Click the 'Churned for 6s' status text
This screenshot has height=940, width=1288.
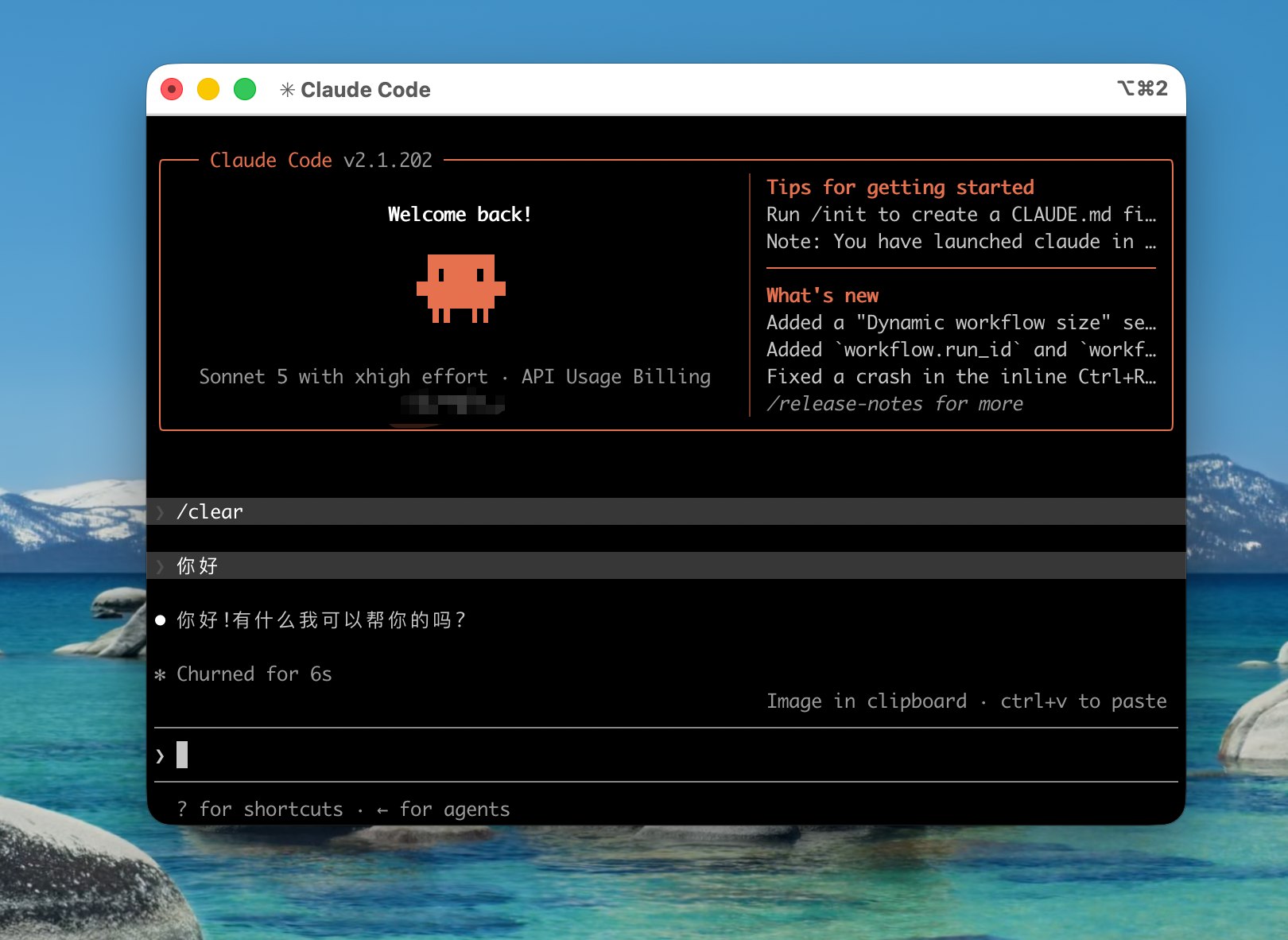254,674
